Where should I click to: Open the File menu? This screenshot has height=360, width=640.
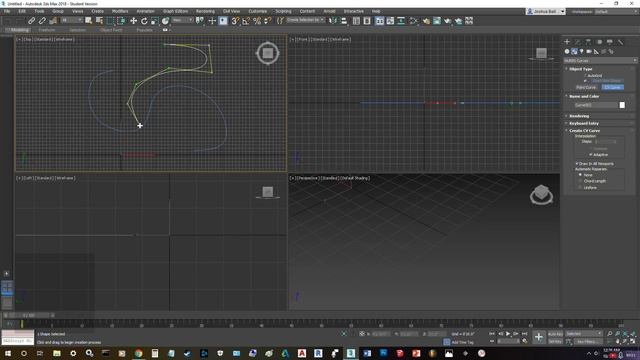pos(7,11)
